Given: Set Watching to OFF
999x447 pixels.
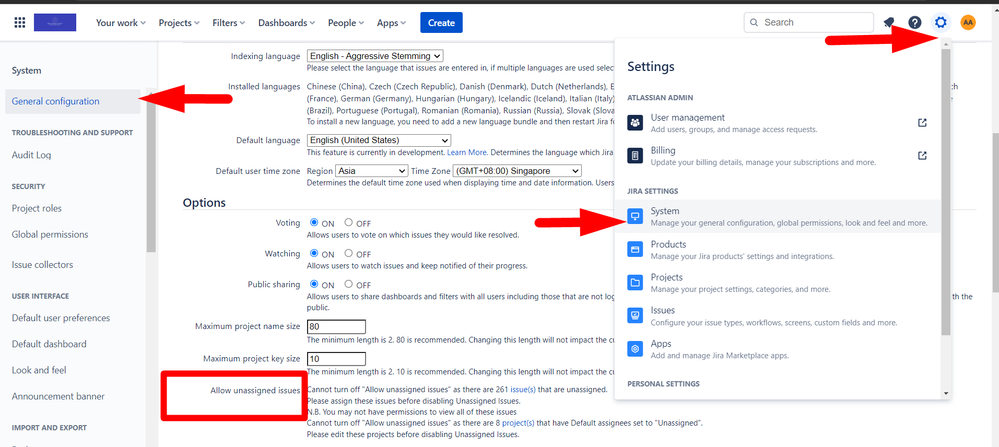Looking at the screenshot, I should coord(349,253).
